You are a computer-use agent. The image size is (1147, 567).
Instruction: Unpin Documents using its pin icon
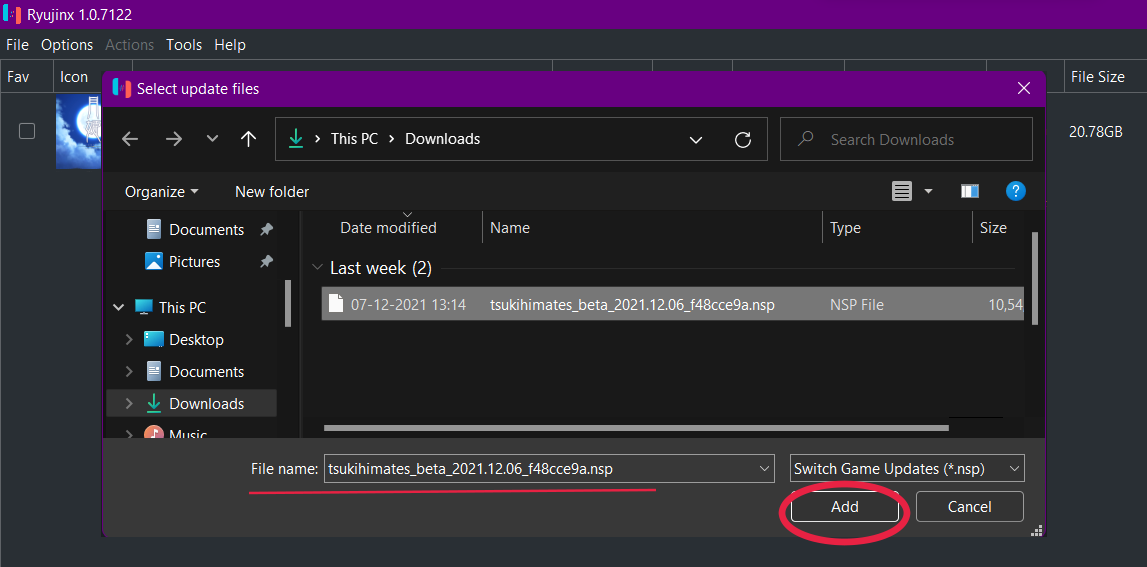click(x=266, y=230)
